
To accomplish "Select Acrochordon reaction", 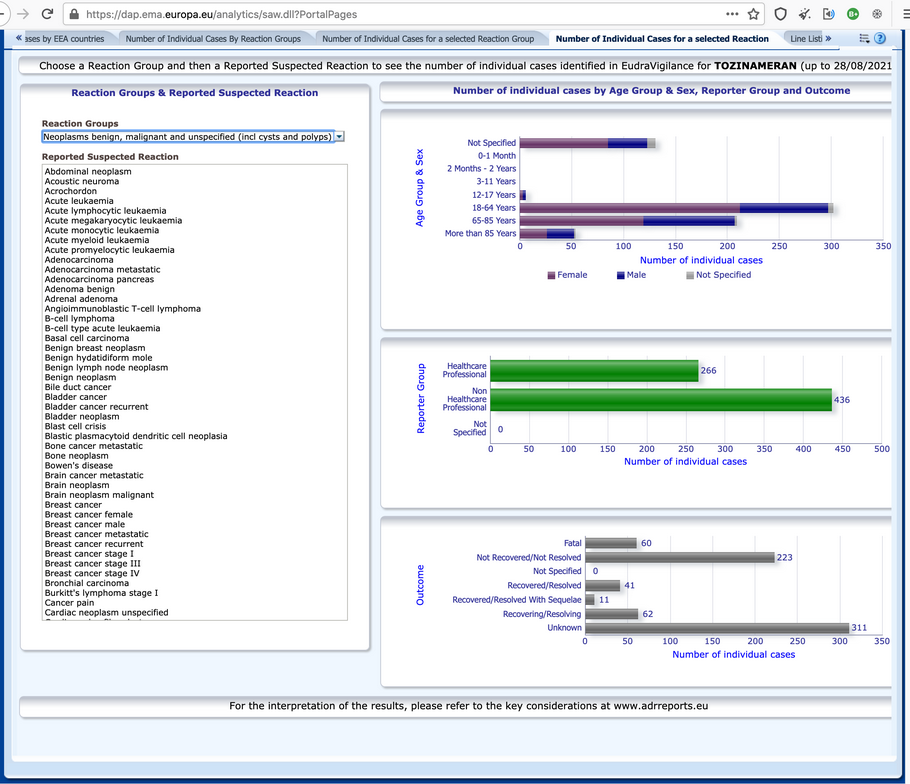I will pyautogui.click(x=71, y=191).
